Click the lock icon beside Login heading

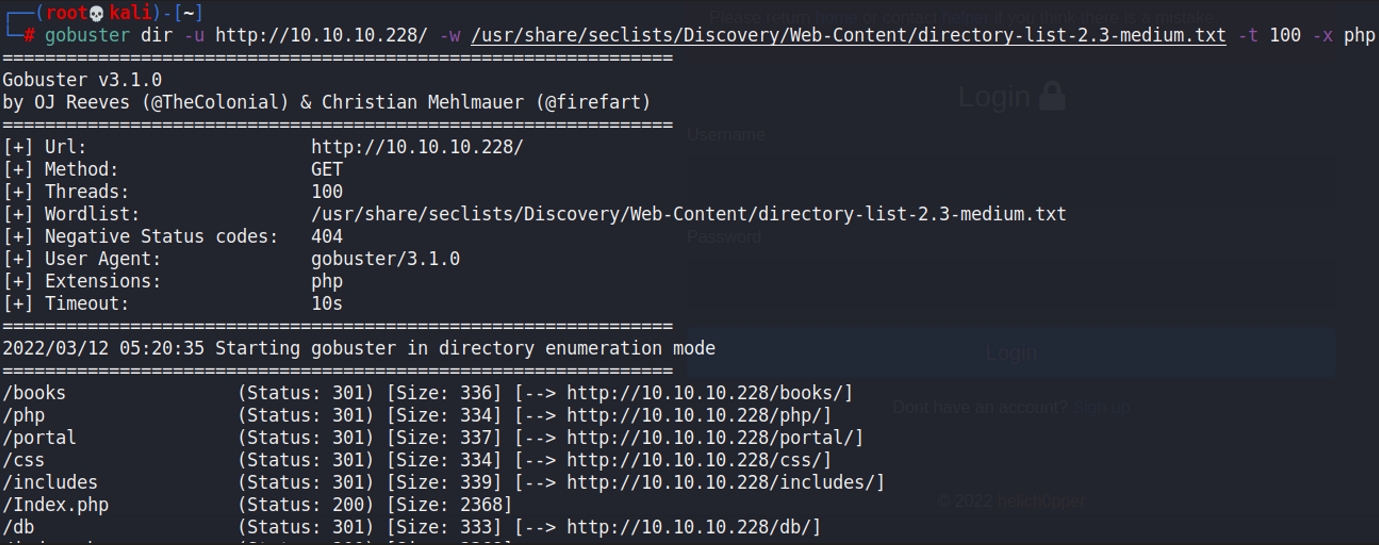click(x=1051, y=96)
